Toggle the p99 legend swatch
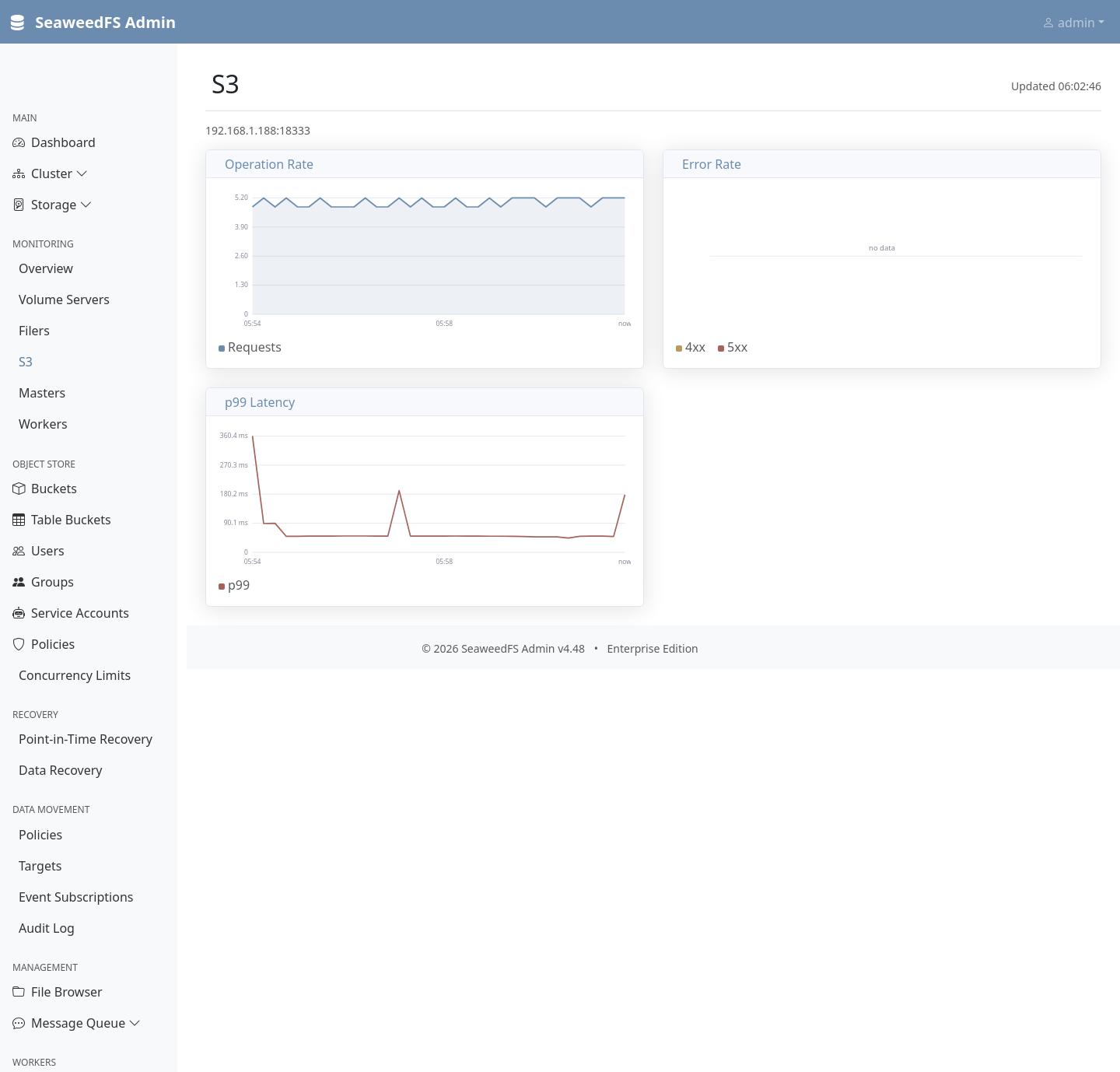This screenshot has height=1072, width=1120. [x=222, y=587]
